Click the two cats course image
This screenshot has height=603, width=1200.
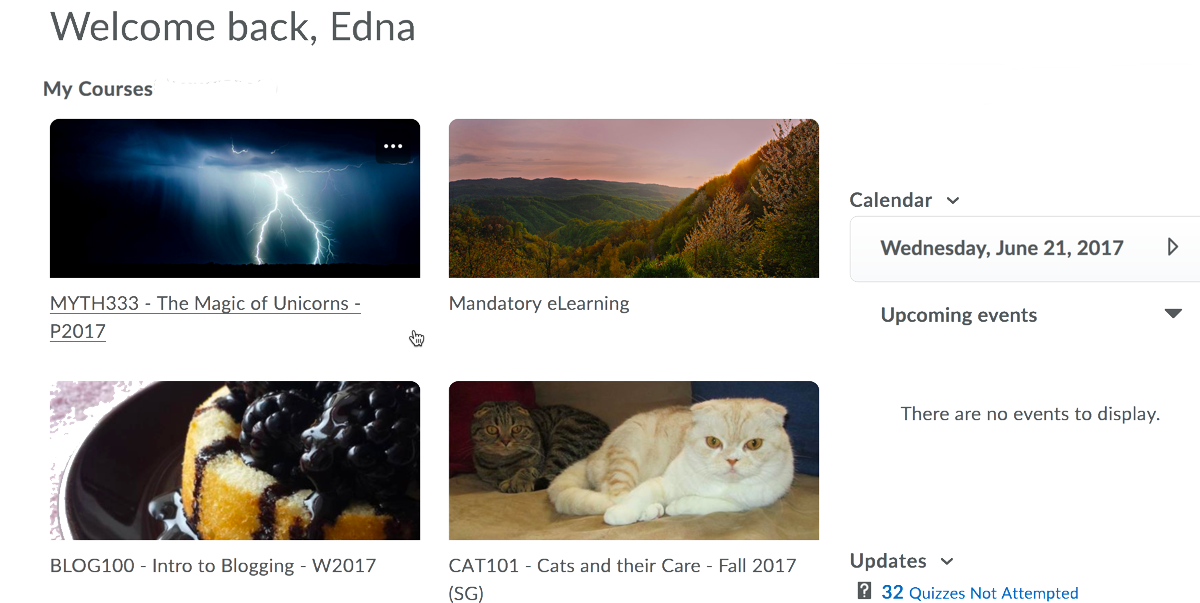(634, 460)
